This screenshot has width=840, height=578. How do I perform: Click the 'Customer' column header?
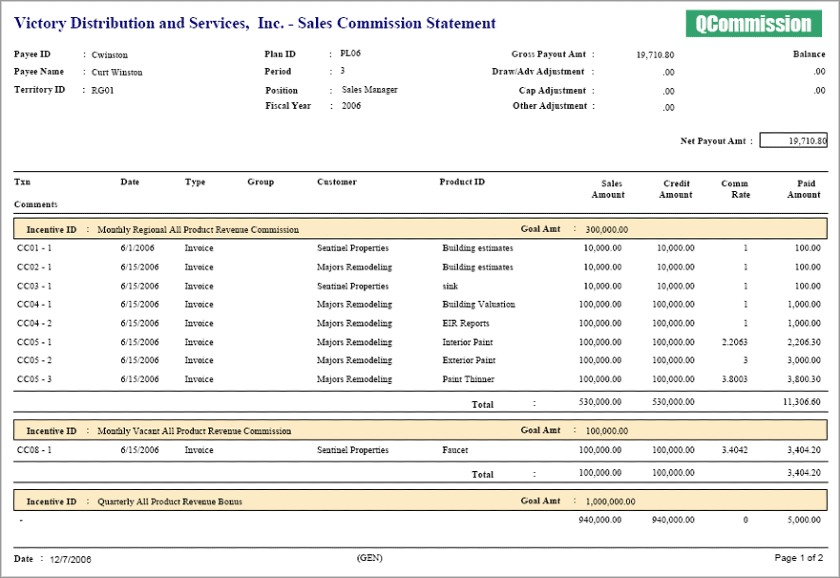[336, 182]
